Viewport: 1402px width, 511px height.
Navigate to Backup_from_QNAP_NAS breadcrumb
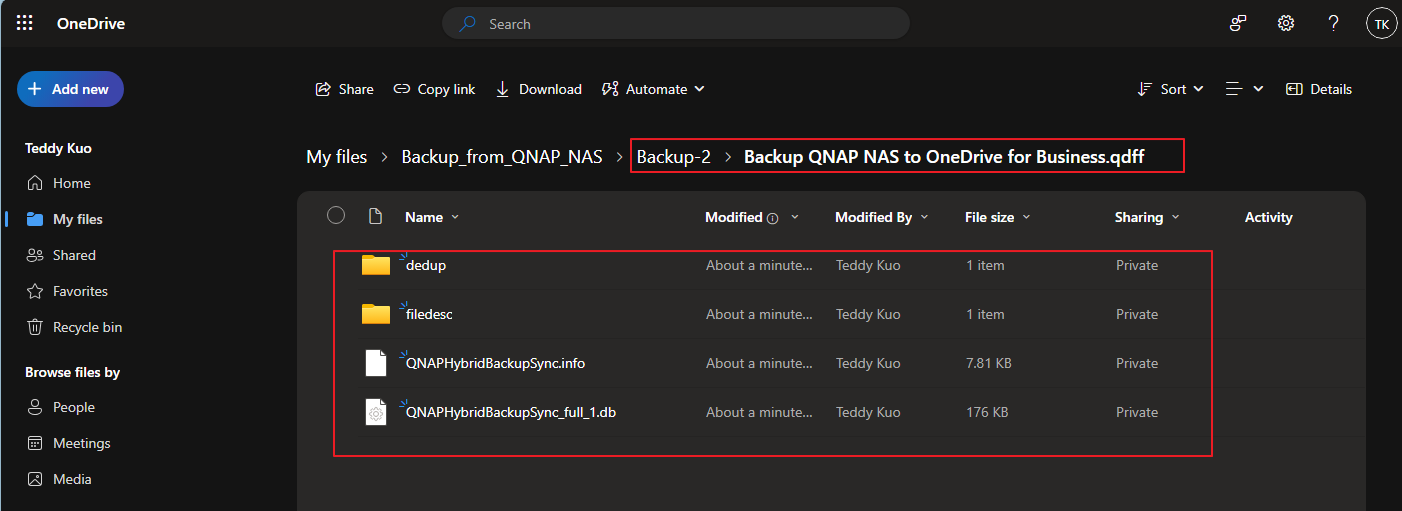[502, 157]
